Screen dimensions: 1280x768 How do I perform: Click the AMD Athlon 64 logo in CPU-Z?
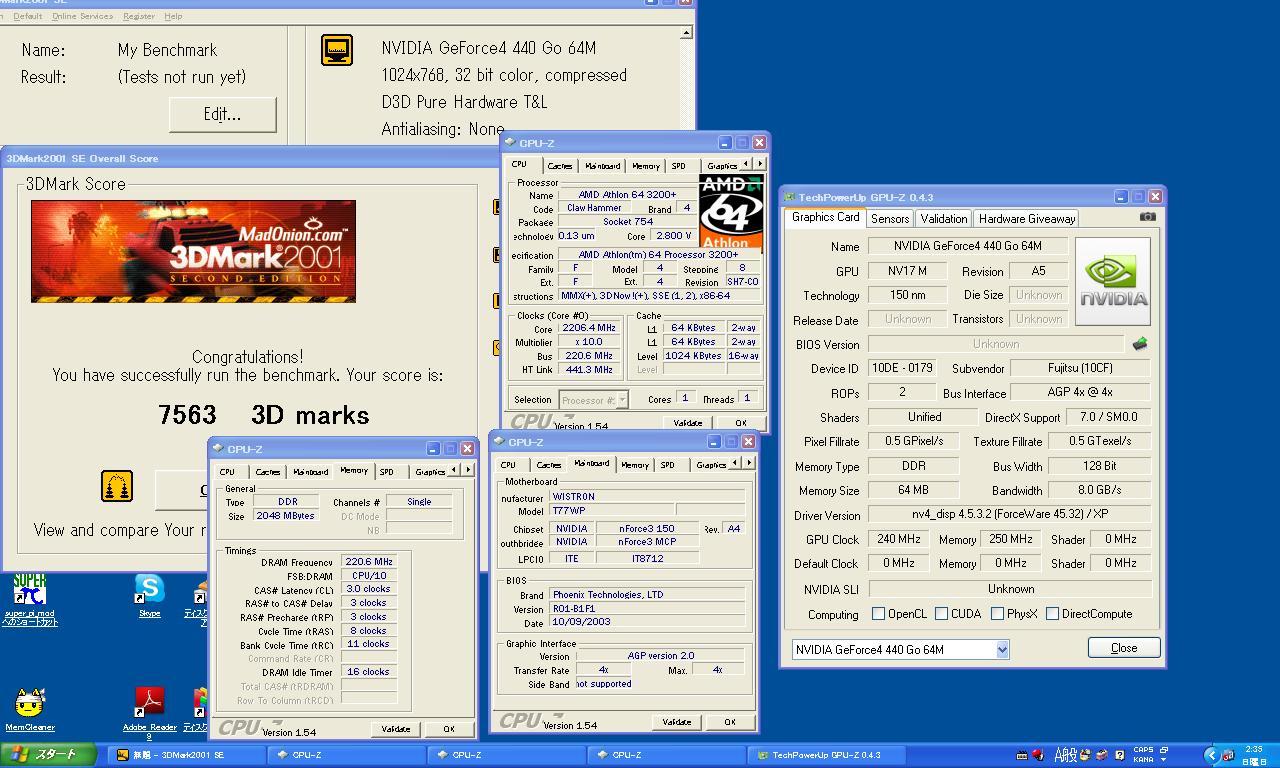[730, 211]
